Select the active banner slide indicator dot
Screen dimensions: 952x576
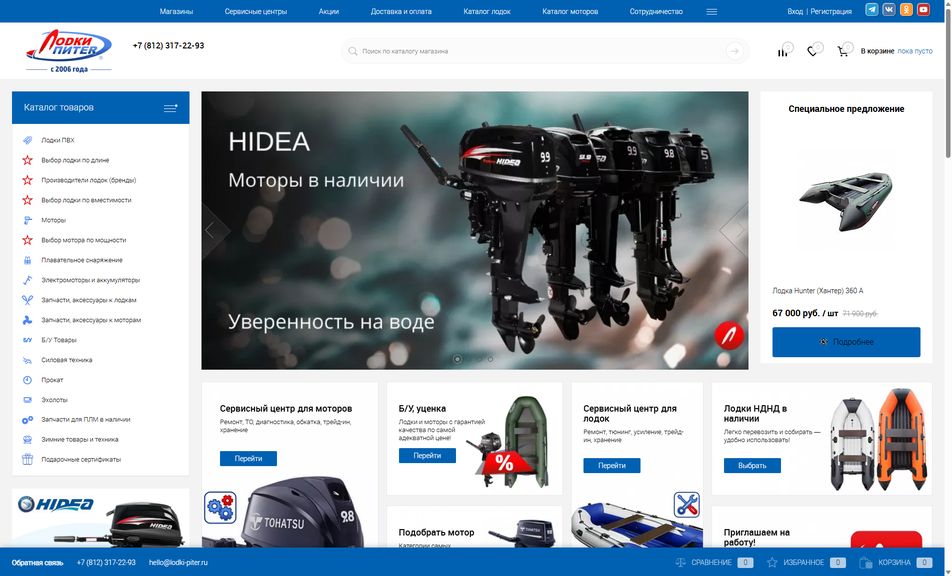point(457,359)
